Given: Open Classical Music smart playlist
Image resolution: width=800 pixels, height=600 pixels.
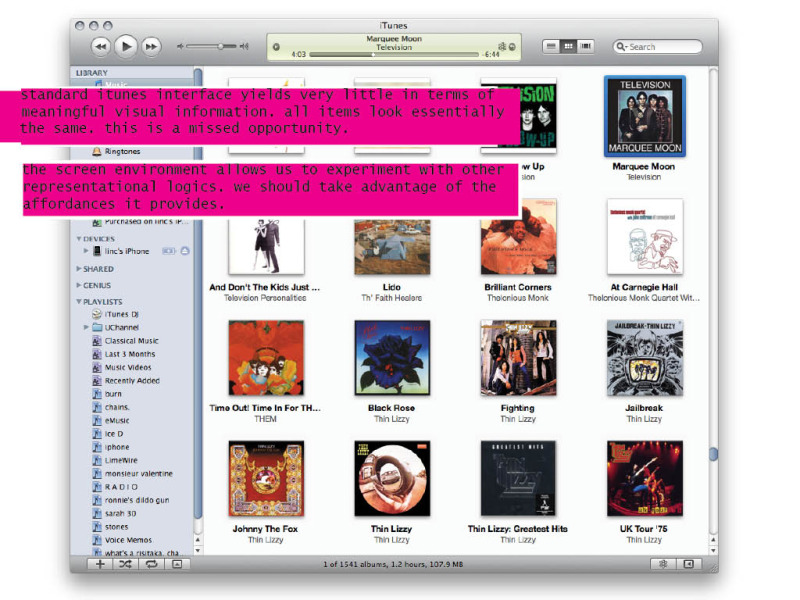Looking at the screenshot, I should pos(126,341).
